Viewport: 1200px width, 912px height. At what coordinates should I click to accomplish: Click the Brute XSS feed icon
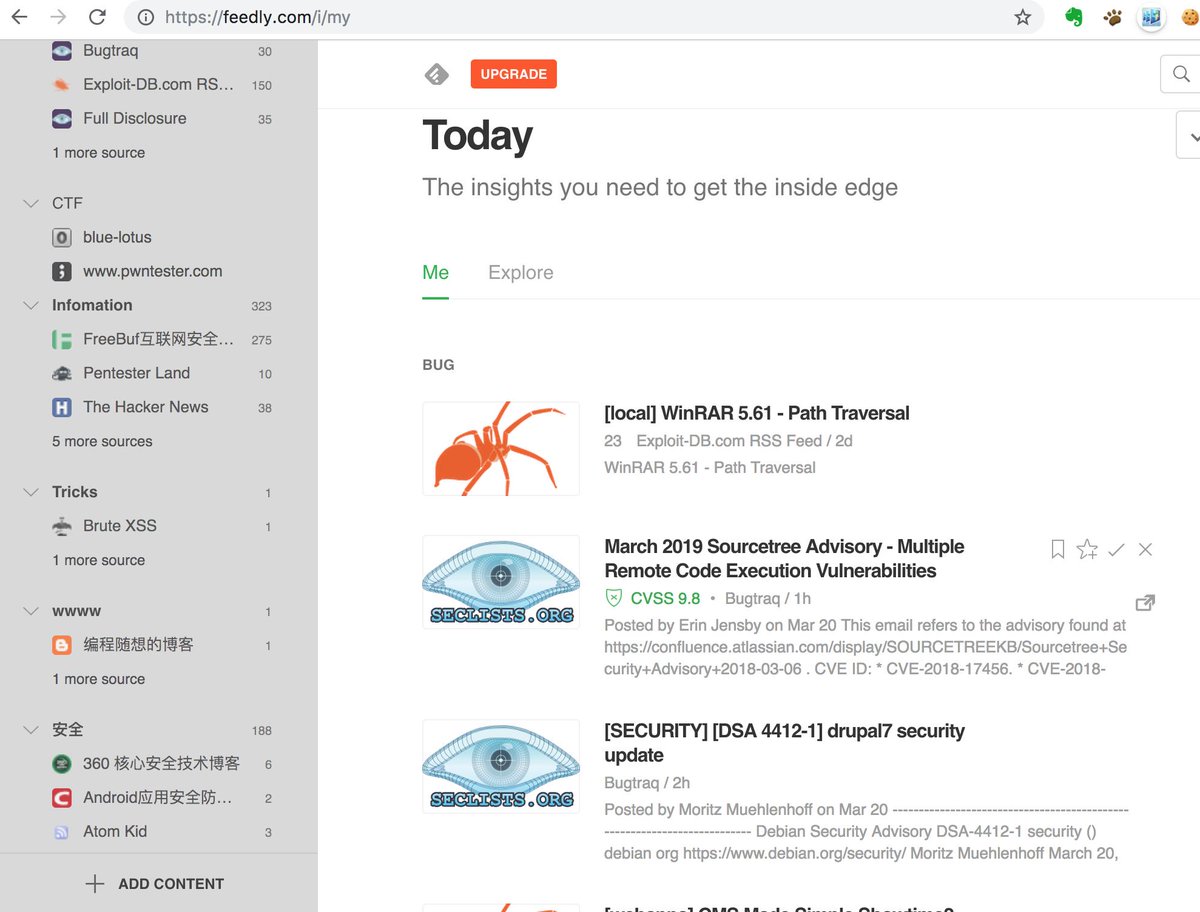pyautogui.click(x=62, y=526)
